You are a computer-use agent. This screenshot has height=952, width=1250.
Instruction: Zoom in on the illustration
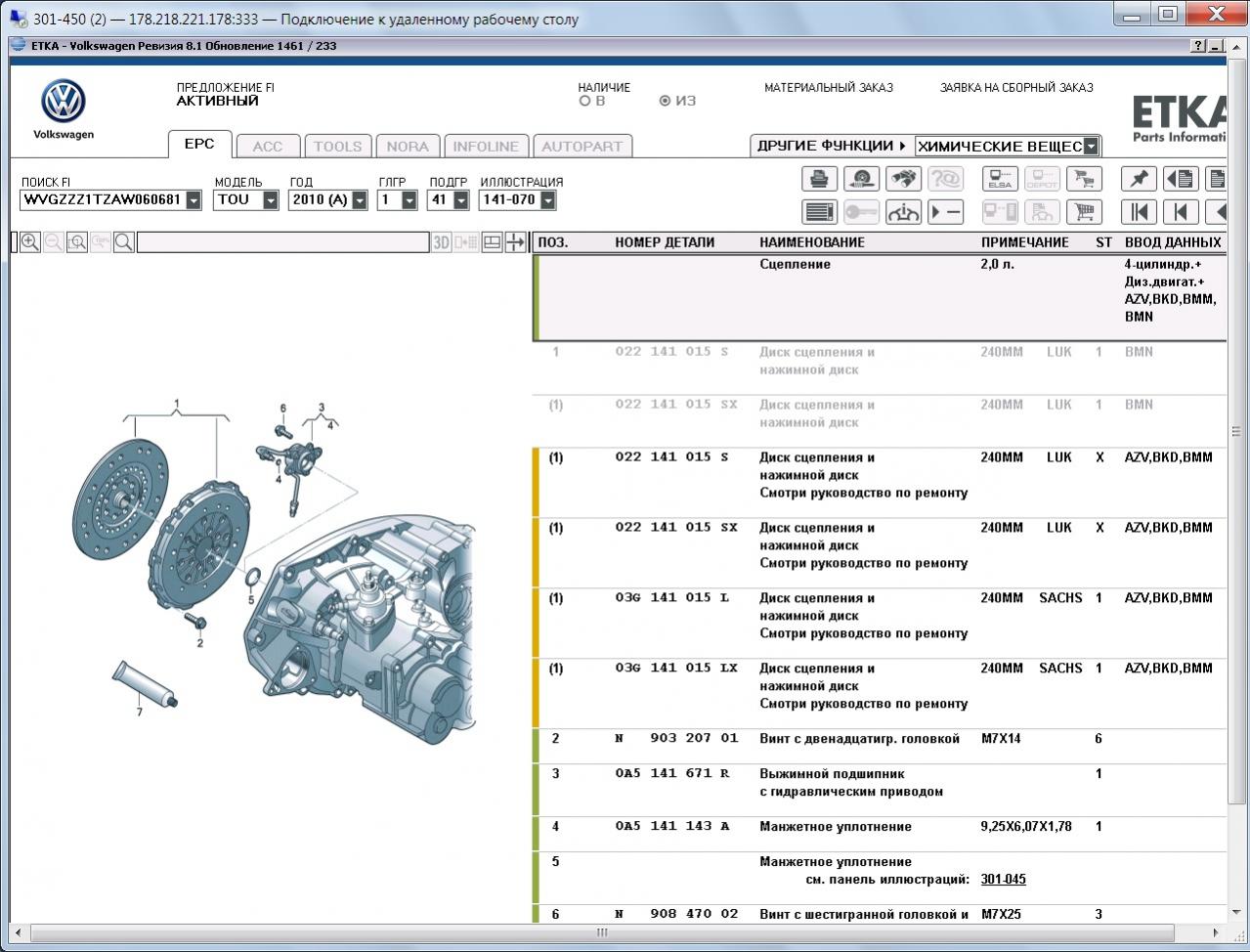coord(30,242)
